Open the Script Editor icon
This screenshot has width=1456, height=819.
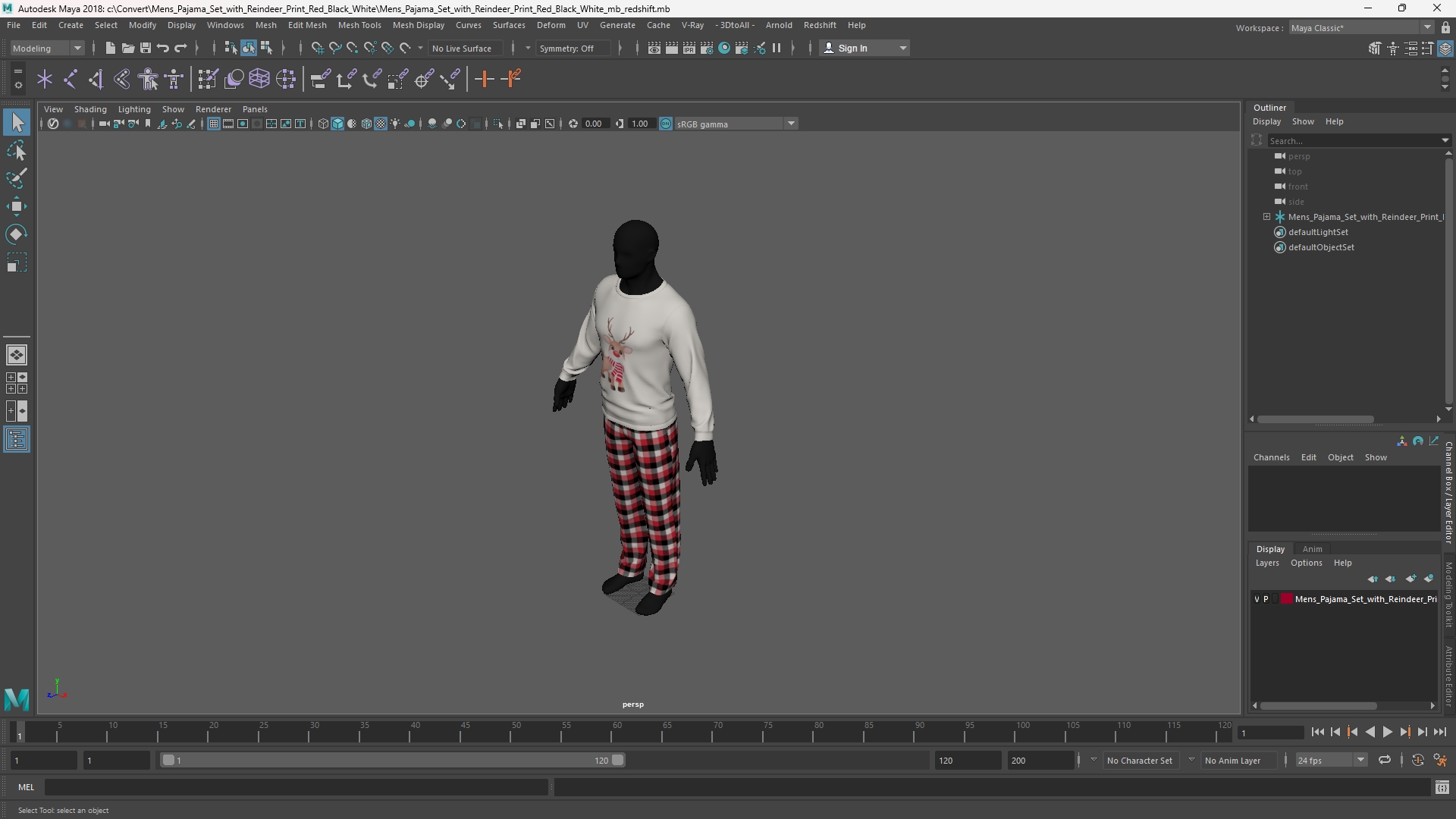tap(1442, 788)
